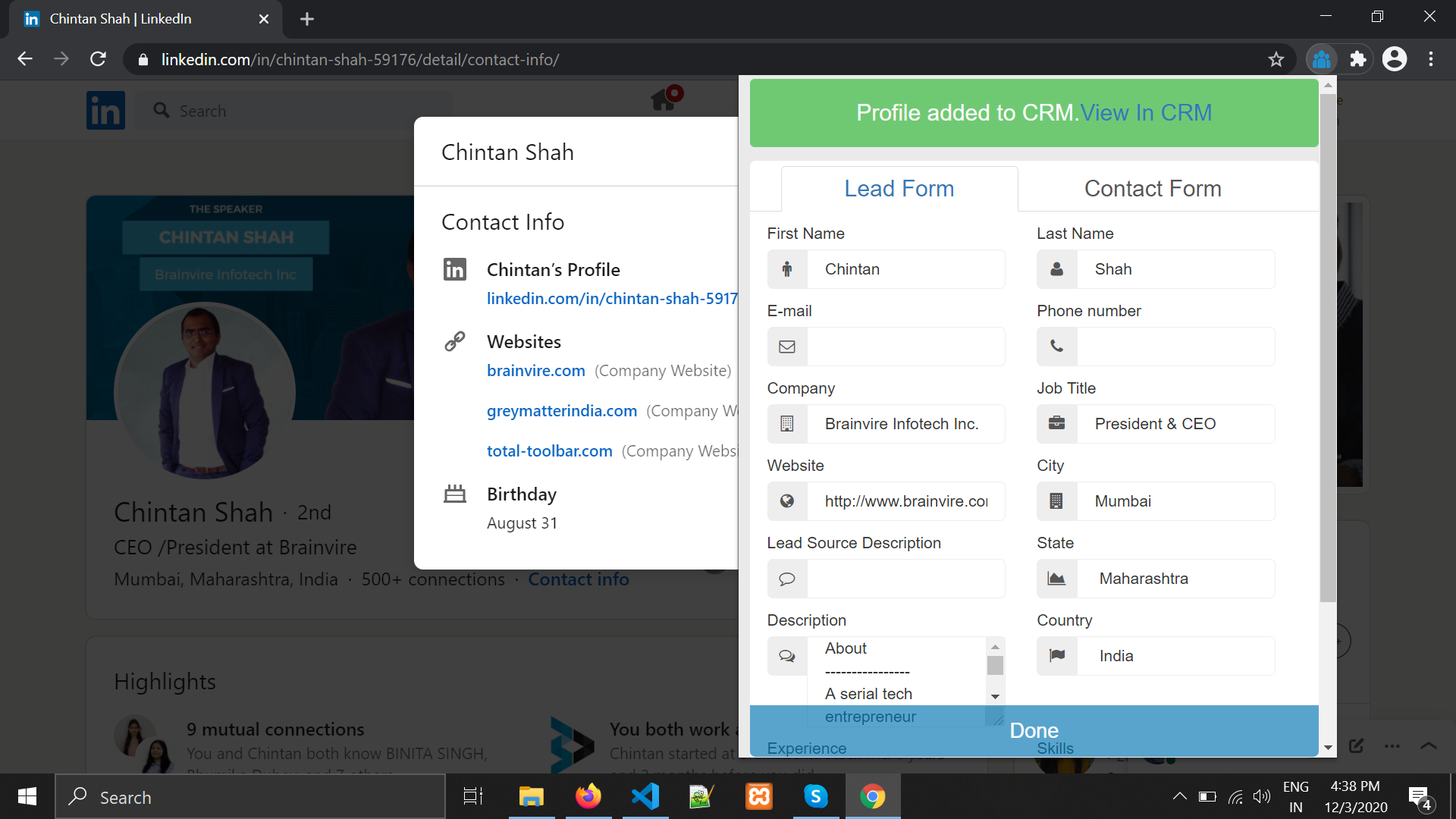The height and width of the screenshot is (819, 1456).
Task: Open the Windows notification center
Action: pyautogui.click(x=1420, y=797)
